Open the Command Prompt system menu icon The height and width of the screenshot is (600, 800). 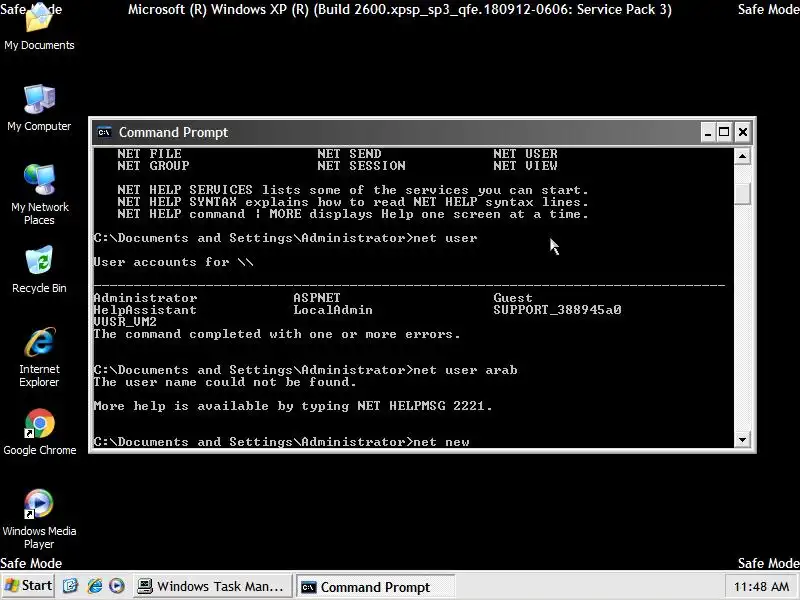[x=104, y=133]
